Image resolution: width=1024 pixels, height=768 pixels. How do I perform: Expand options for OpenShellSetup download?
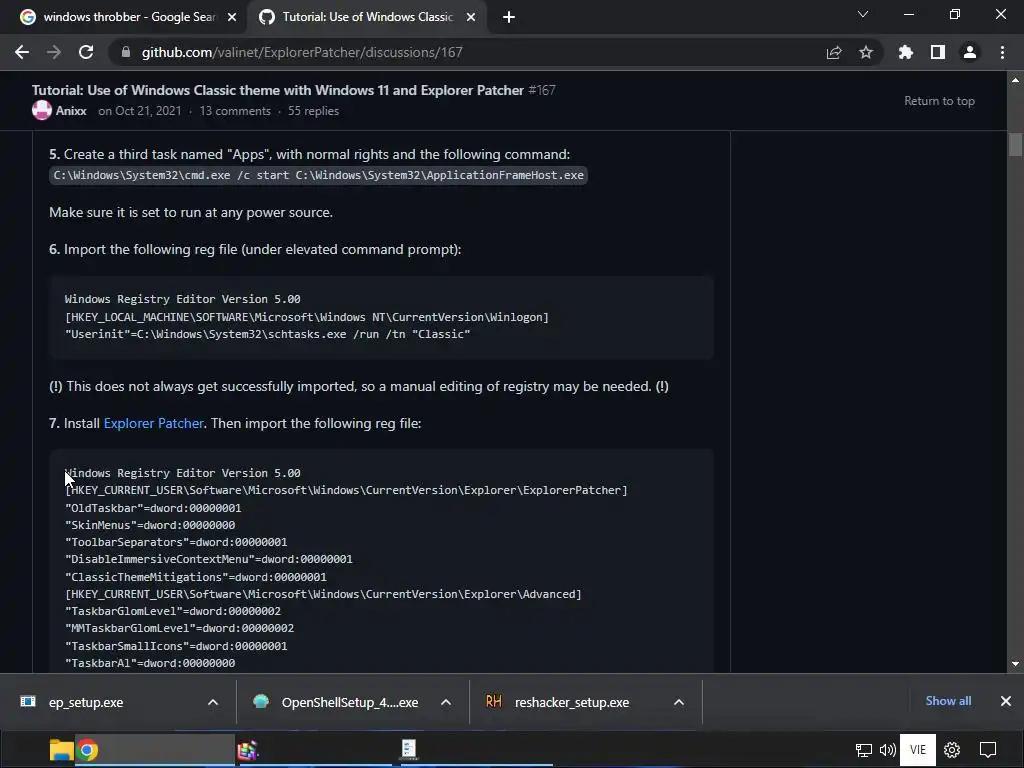click(446, 702)
